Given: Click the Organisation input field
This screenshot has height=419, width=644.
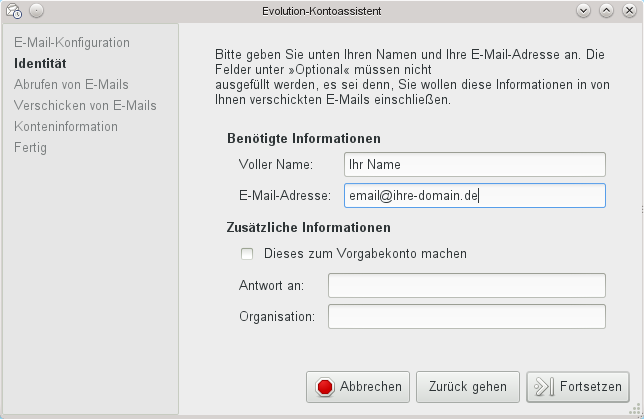Looking at the screenshot, I should [x=467, y=316].
